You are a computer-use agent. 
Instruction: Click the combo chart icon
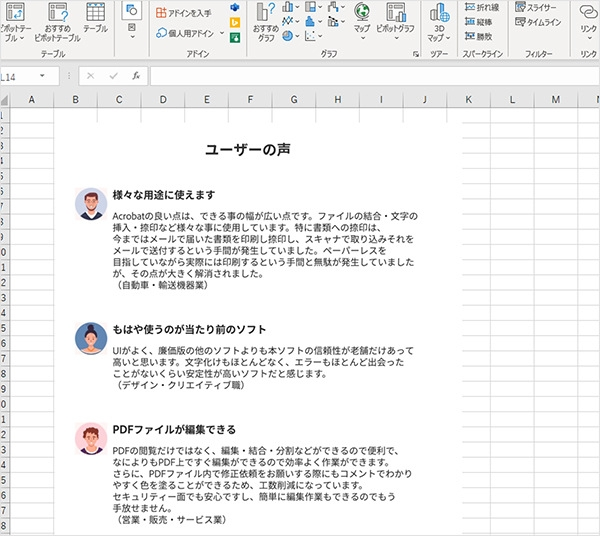[333, 21]
